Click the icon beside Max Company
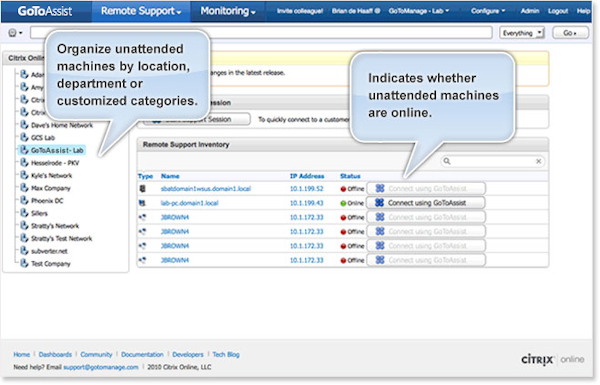The image size is (600, 385). [x=24, y=188]
